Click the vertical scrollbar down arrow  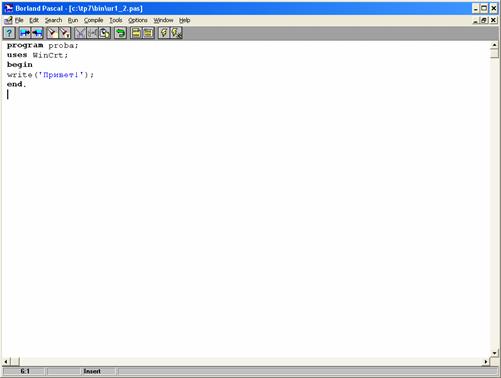494,353
